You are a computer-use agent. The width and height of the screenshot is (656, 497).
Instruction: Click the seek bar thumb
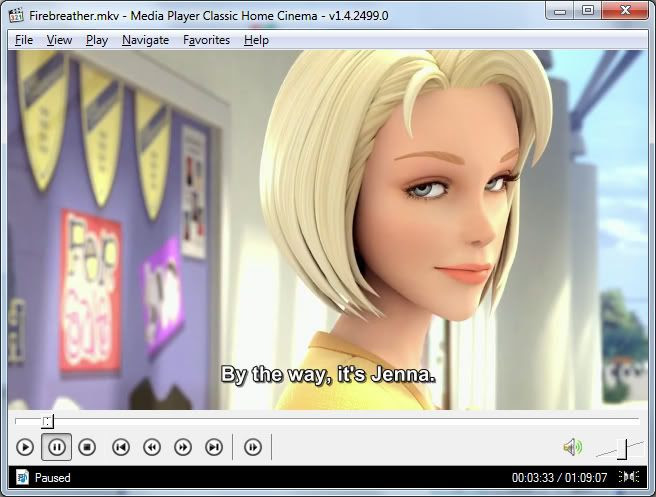[x=47, y=421]
